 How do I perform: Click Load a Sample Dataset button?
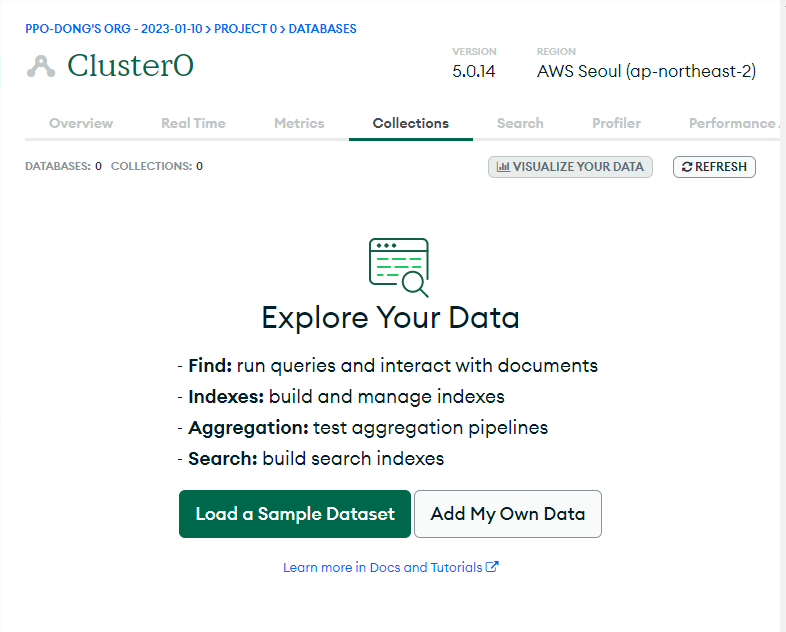(x=295, y=514)
